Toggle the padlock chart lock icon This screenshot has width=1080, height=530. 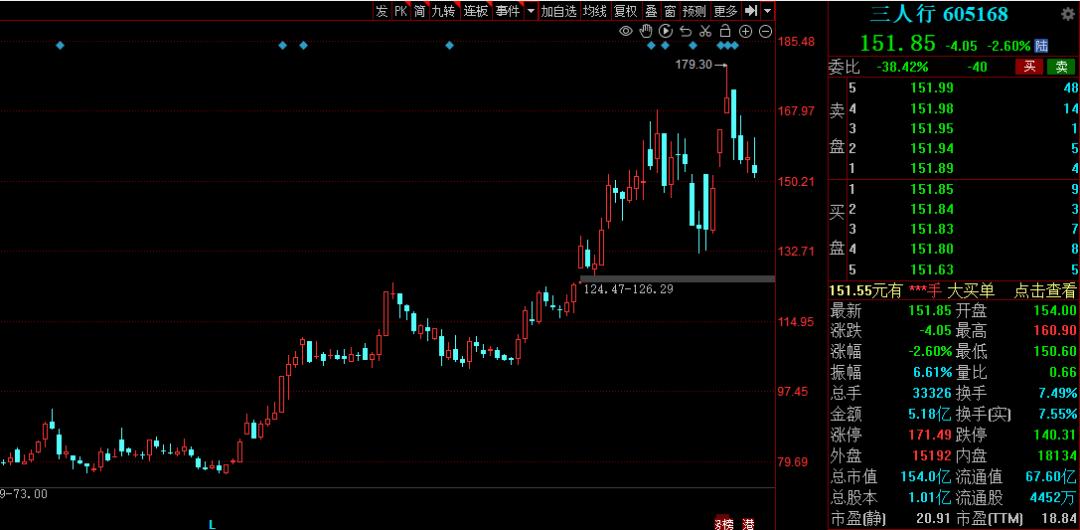point(725,31)
